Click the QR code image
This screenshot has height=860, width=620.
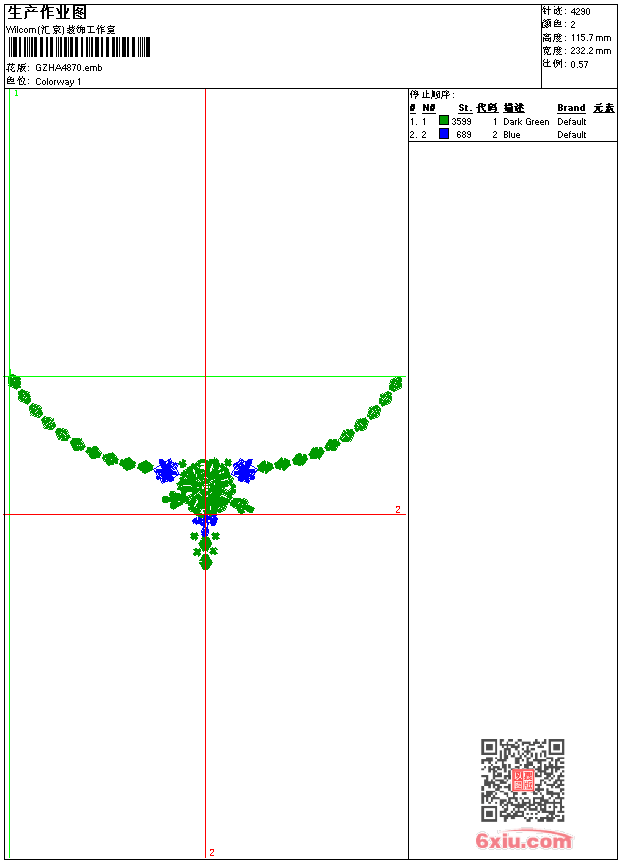point(522,780)
